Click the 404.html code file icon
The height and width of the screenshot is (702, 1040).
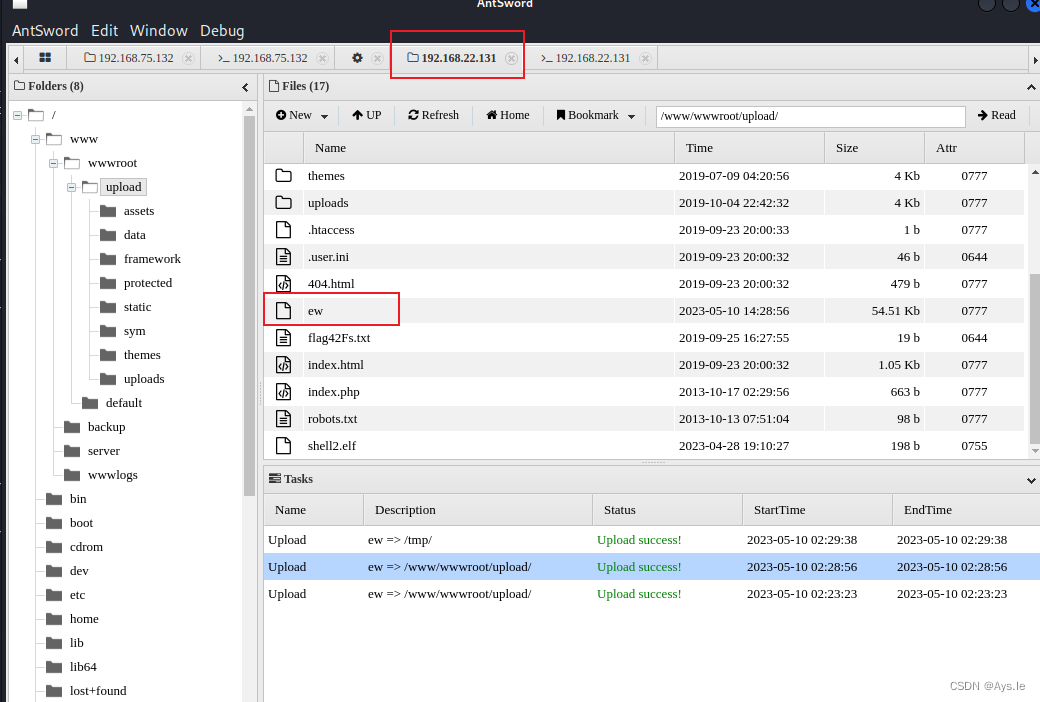[283, 284]
